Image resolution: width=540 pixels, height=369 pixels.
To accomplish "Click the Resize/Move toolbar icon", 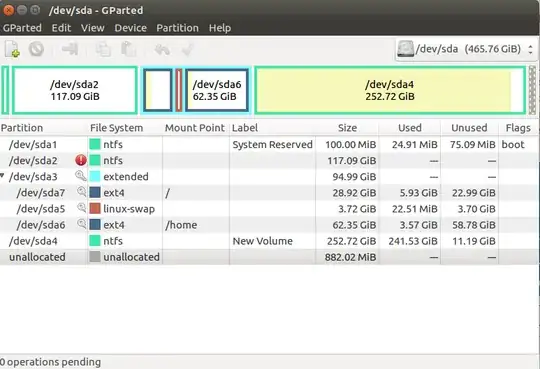I will coord(70,49).
